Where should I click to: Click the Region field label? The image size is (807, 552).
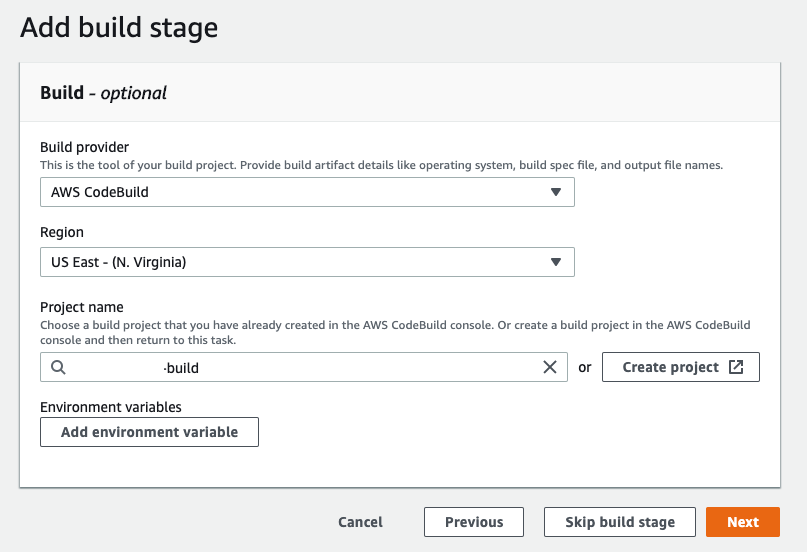coord(62,232)
